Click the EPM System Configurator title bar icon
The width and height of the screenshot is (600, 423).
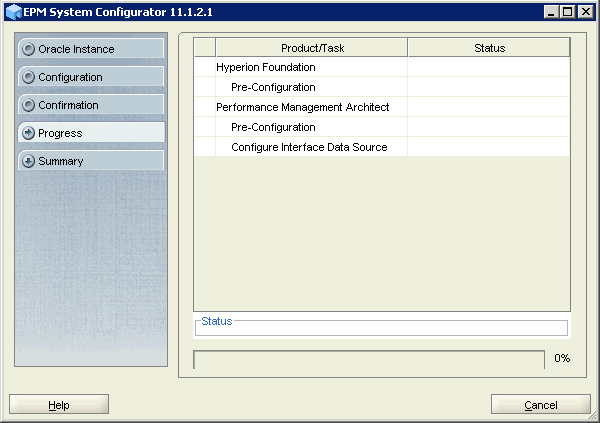tap(13, 11)
